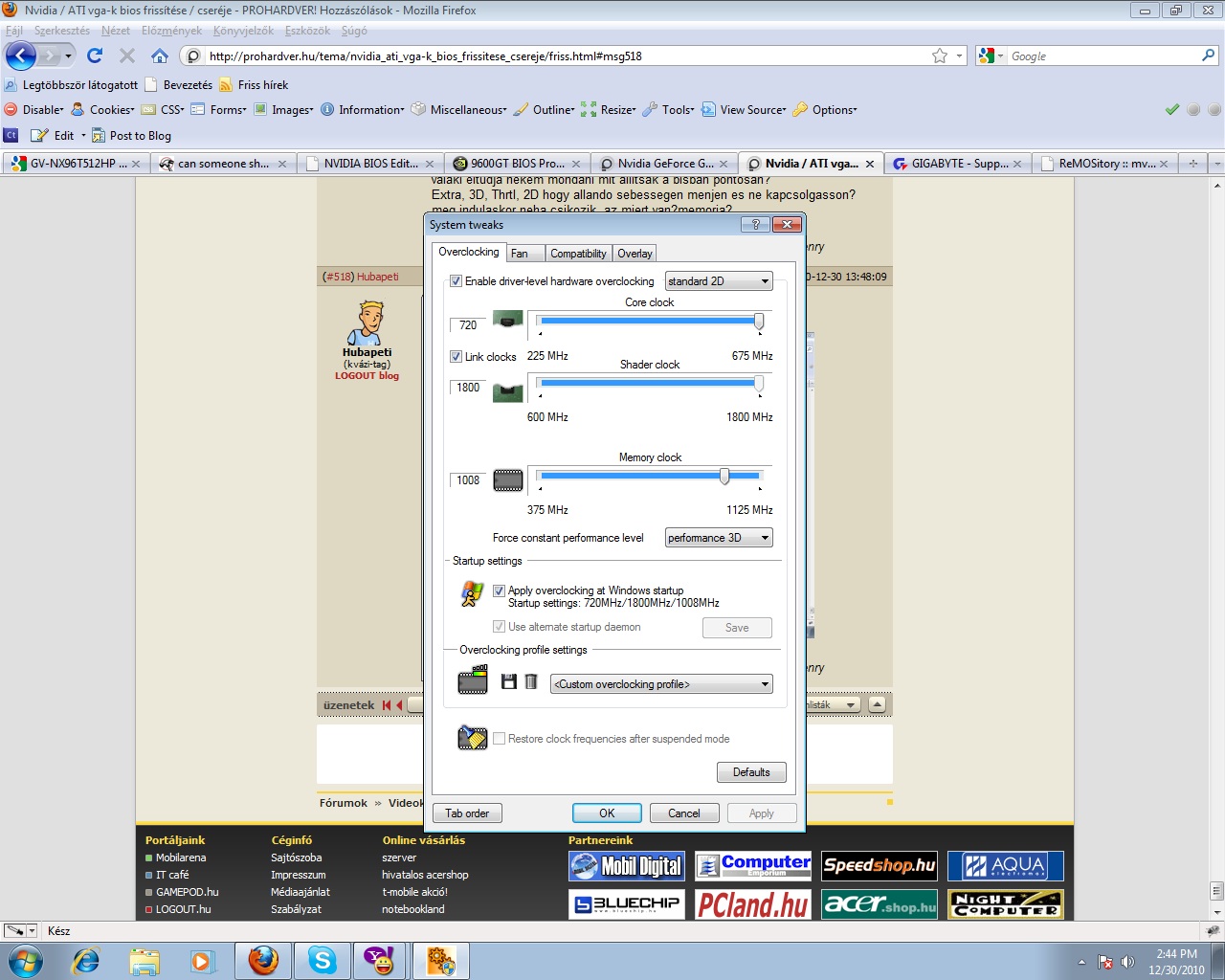This screenshot has width=1225, height=980.
Task: Open performance 3D level dropdown
Action: [719, 538]
